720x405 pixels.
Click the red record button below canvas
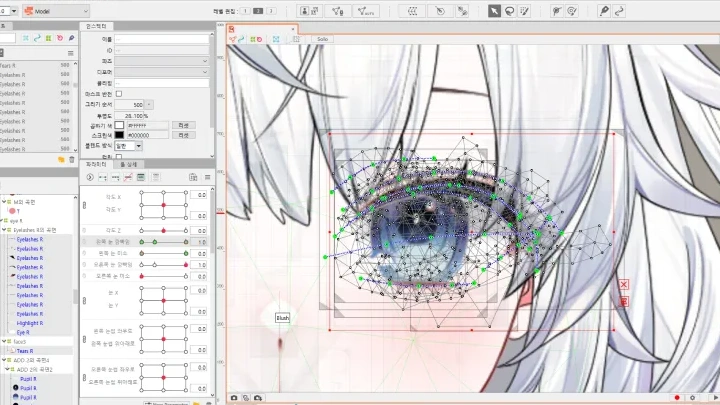(x=677, y=398)
